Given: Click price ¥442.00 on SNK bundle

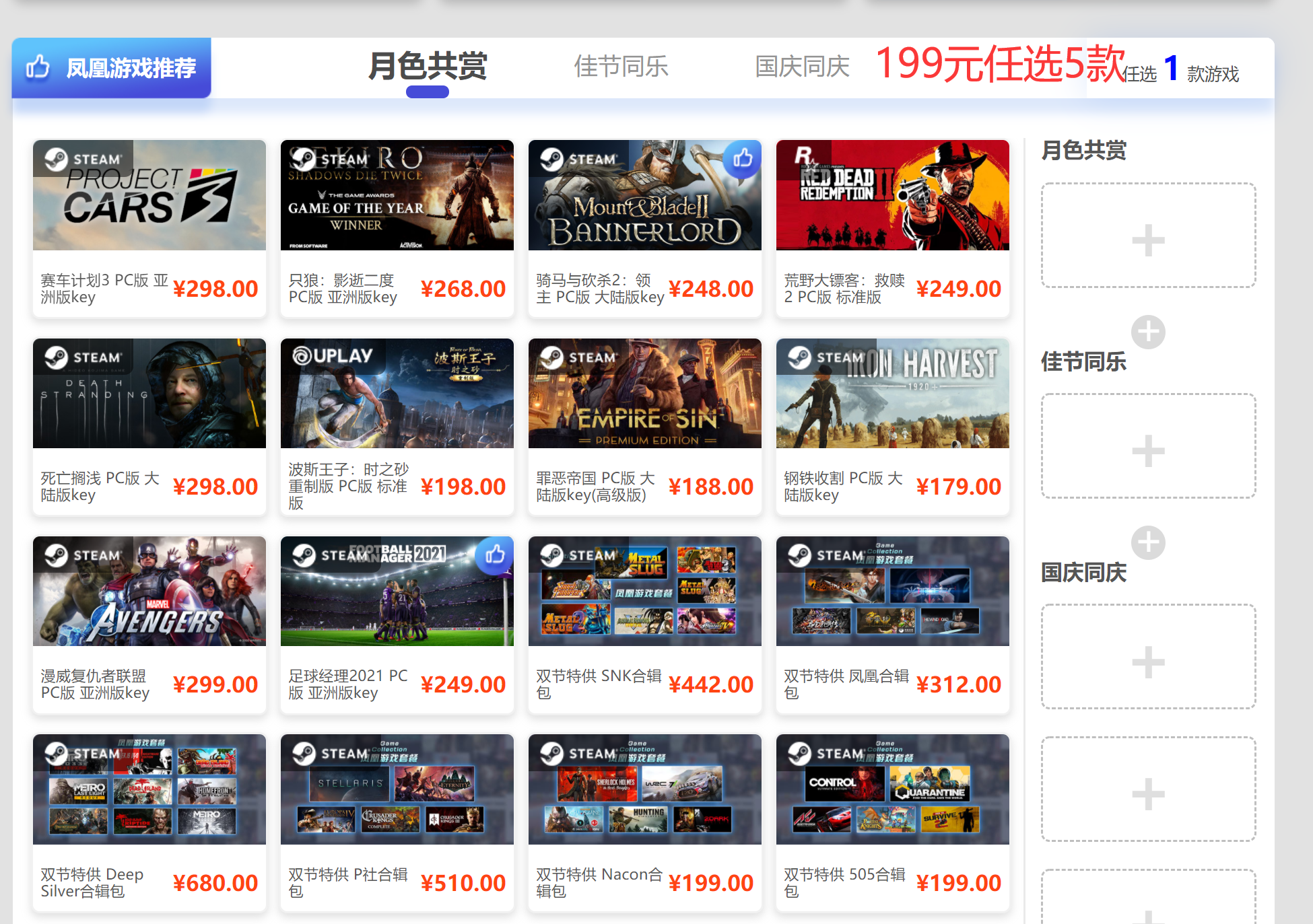Looking at the screenshot, I should click(x=711, y=684).
